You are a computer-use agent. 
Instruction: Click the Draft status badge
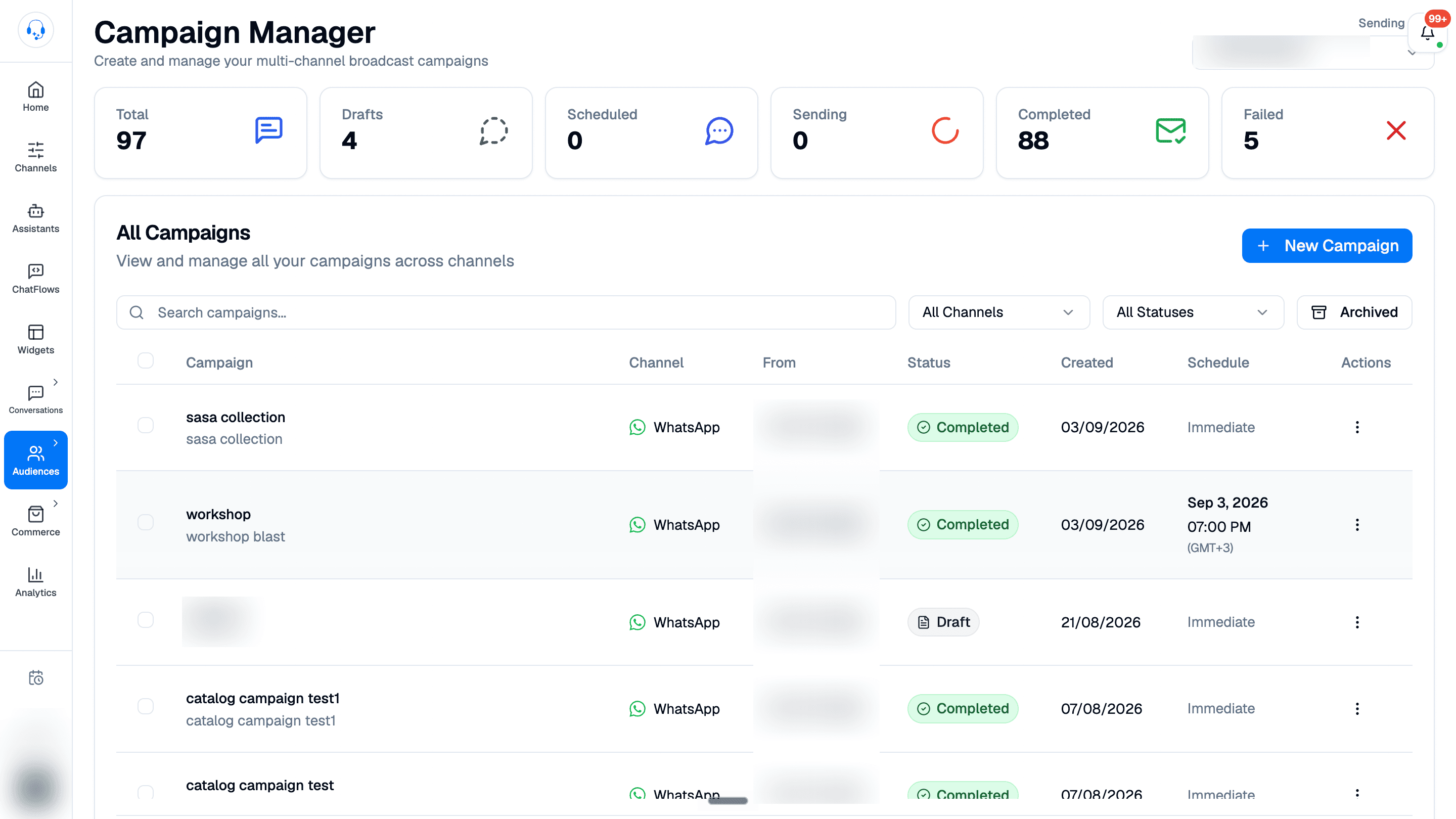pyautogui.click(x=943, y=622)
